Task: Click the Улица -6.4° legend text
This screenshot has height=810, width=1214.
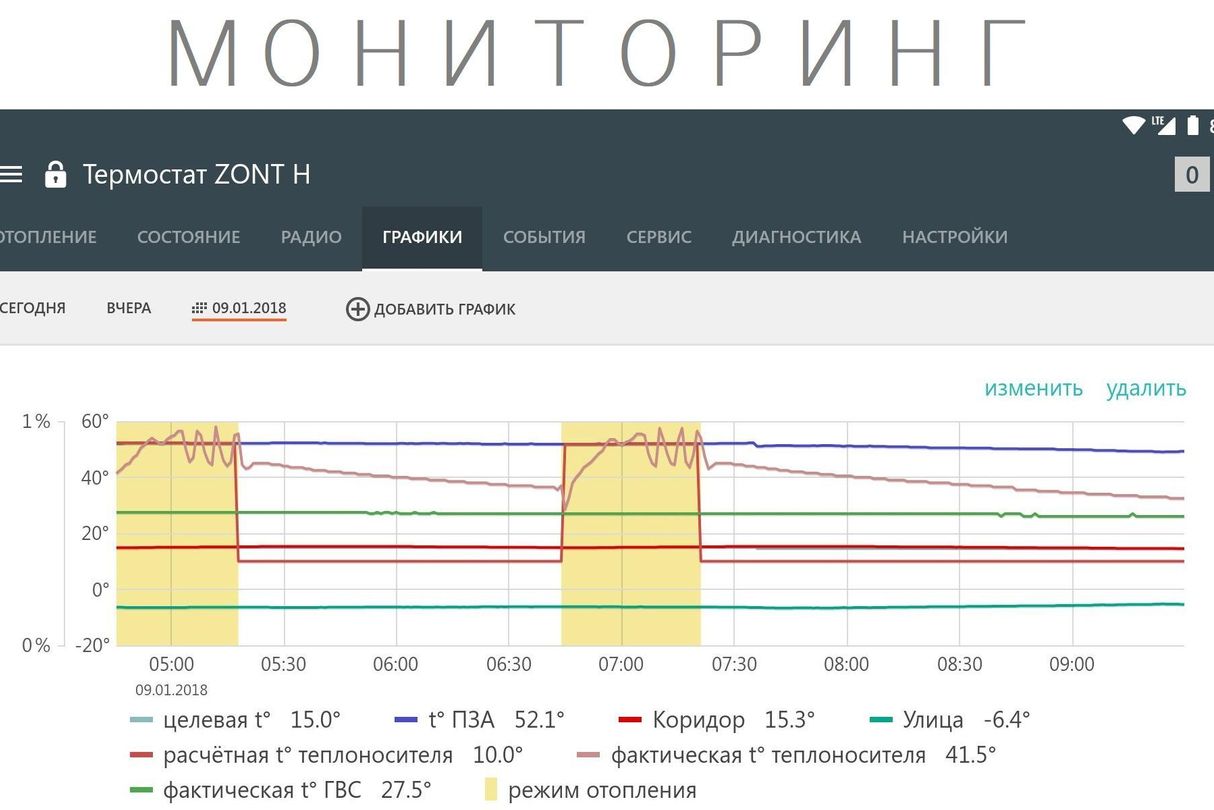Action: click(966, 720)
